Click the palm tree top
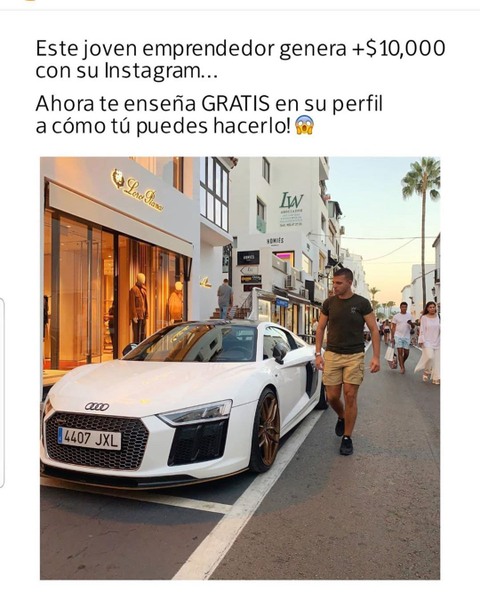 (422, 178)
